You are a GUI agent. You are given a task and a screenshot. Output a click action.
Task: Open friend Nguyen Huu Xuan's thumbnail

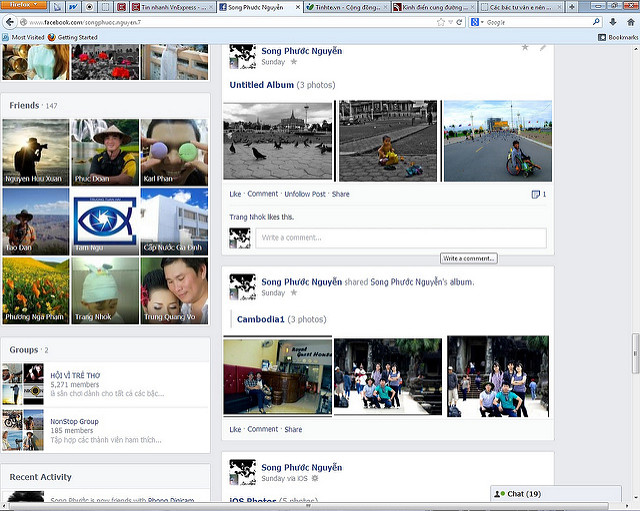pos(36,152)
